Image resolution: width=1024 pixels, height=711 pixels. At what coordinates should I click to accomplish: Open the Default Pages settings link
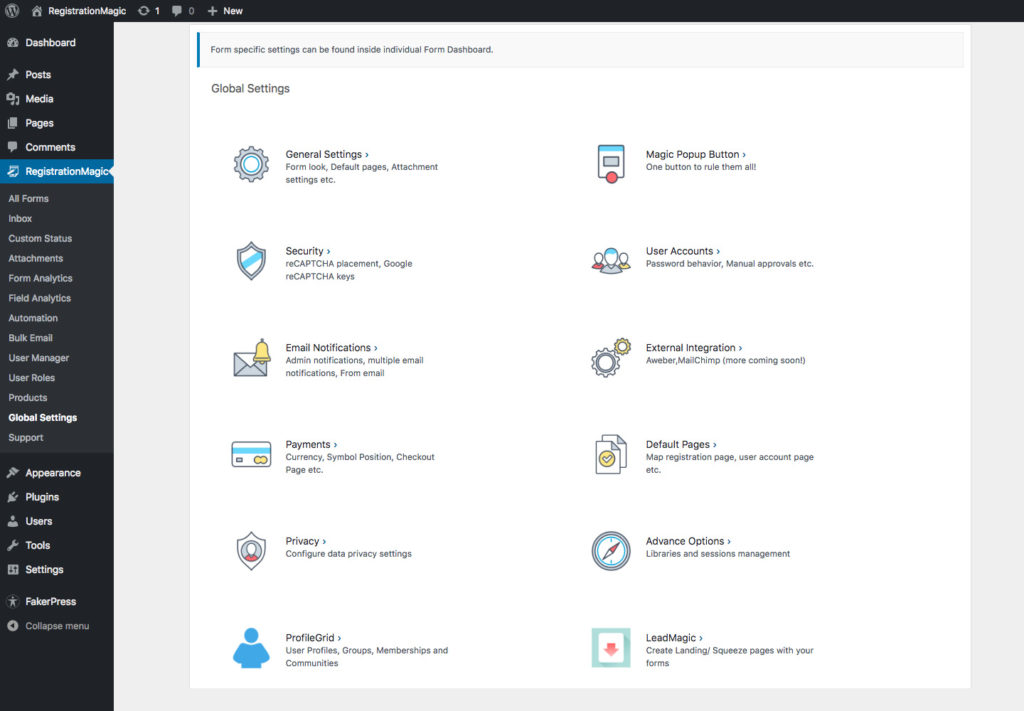pos(680,445)
